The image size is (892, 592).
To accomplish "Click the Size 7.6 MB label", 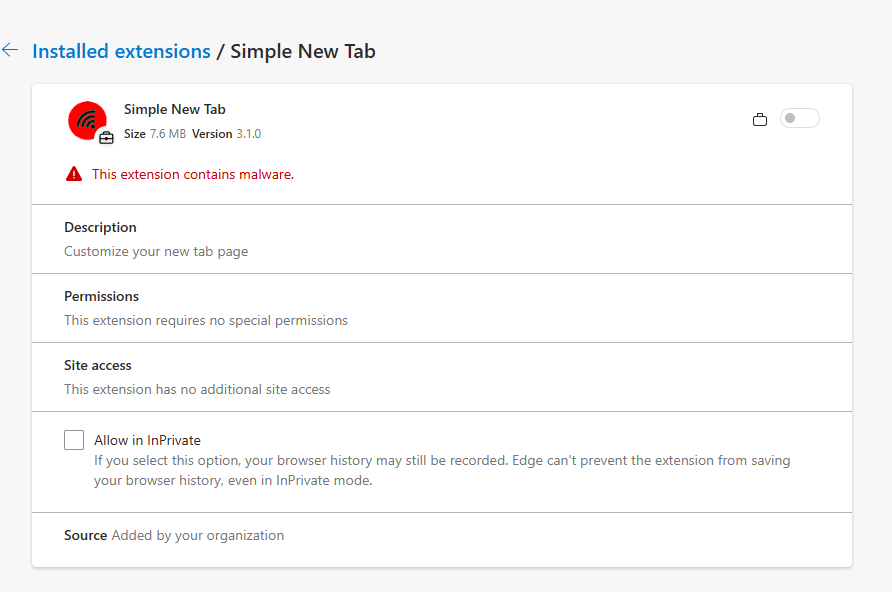I will point(155,134).
